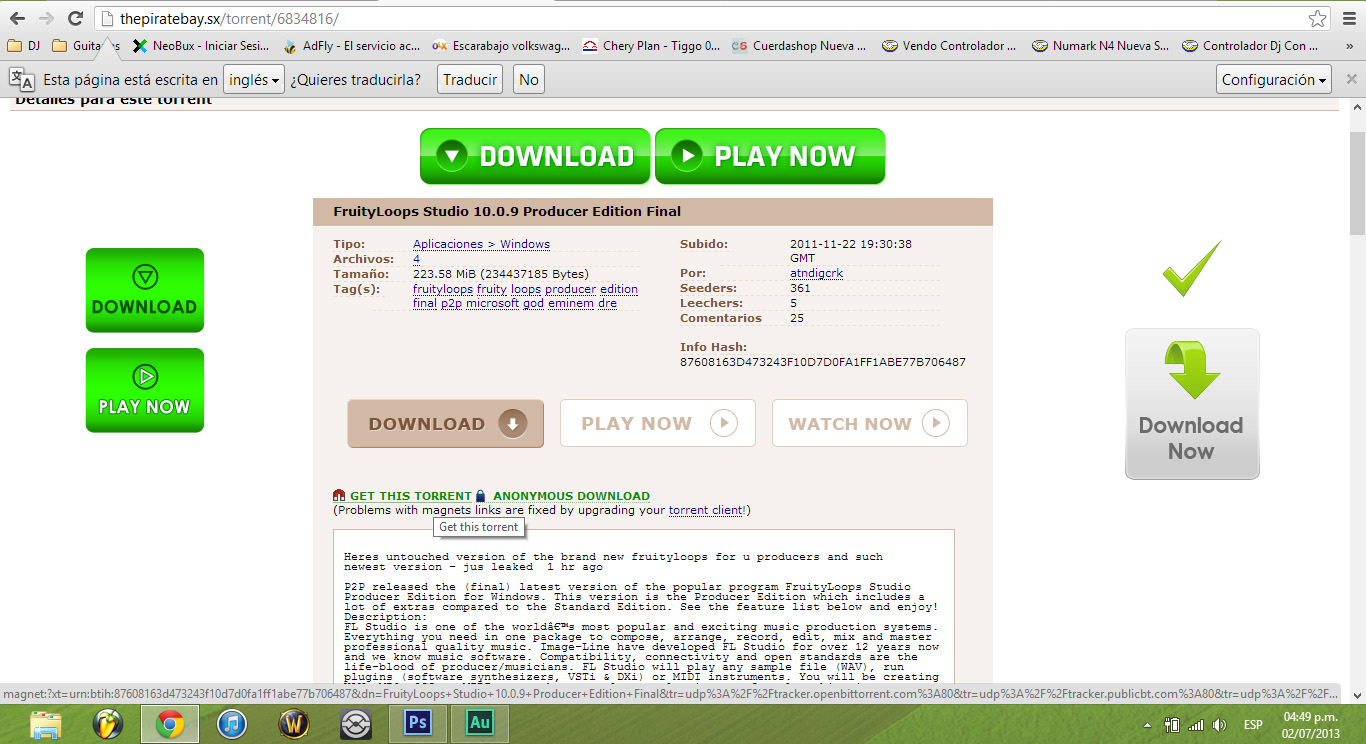Open Adobe Audition from the taskbar
Screen dimensions: 1366x744
tap(480, 724)
